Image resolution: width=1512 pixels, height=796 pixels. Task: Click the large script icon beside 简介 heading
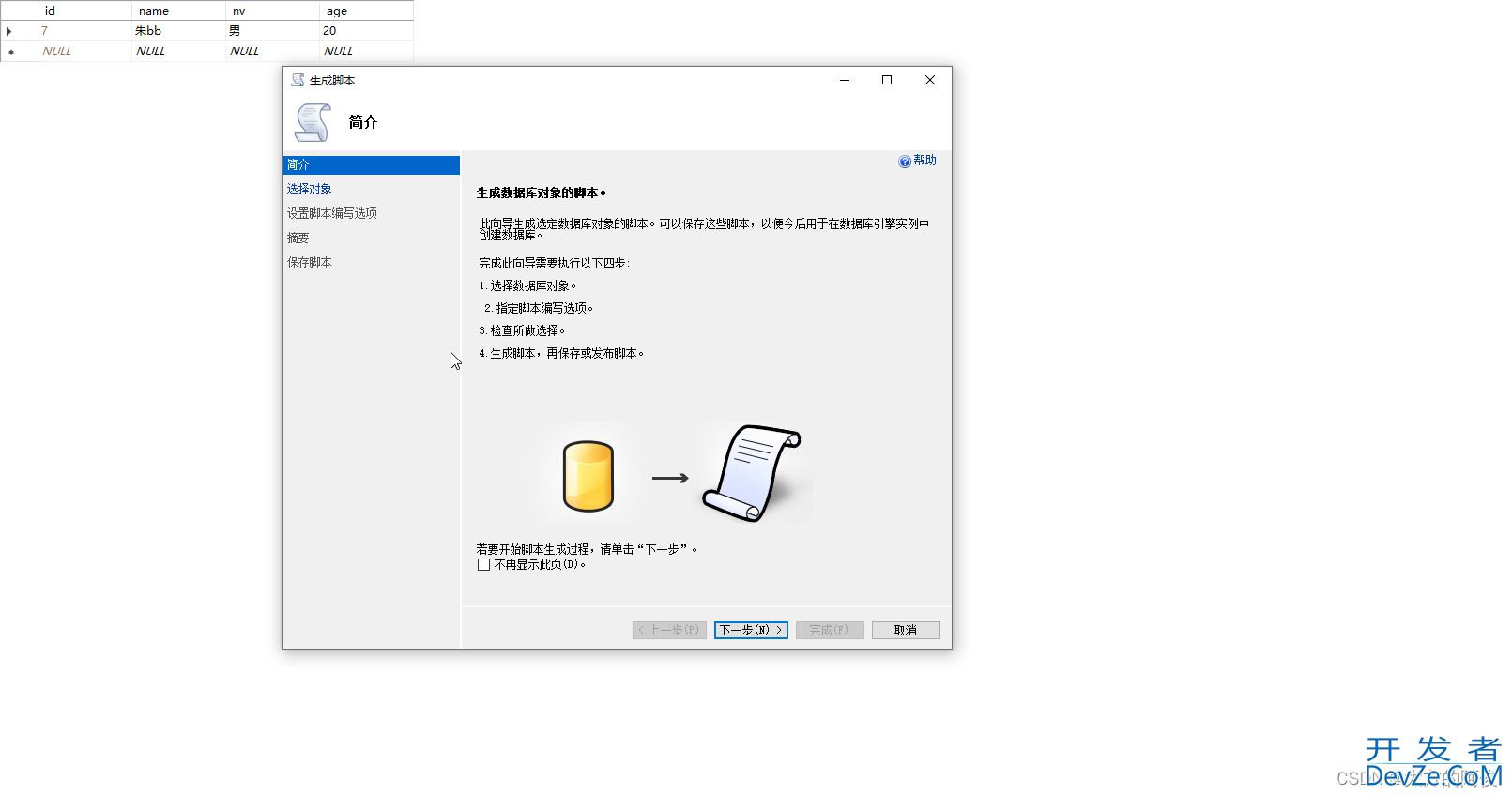[x=313, y=122]
